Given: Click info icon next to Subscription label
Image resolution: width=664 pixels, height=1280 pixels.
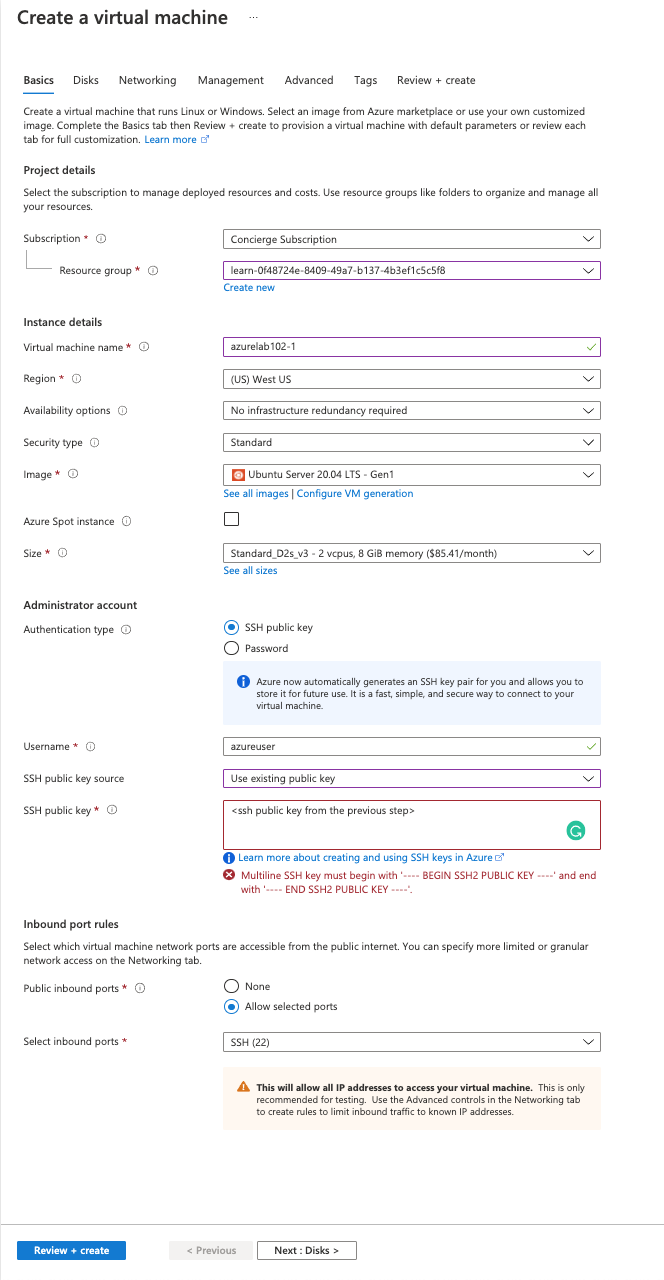Looking at the screenshot, I should point(101,239).
